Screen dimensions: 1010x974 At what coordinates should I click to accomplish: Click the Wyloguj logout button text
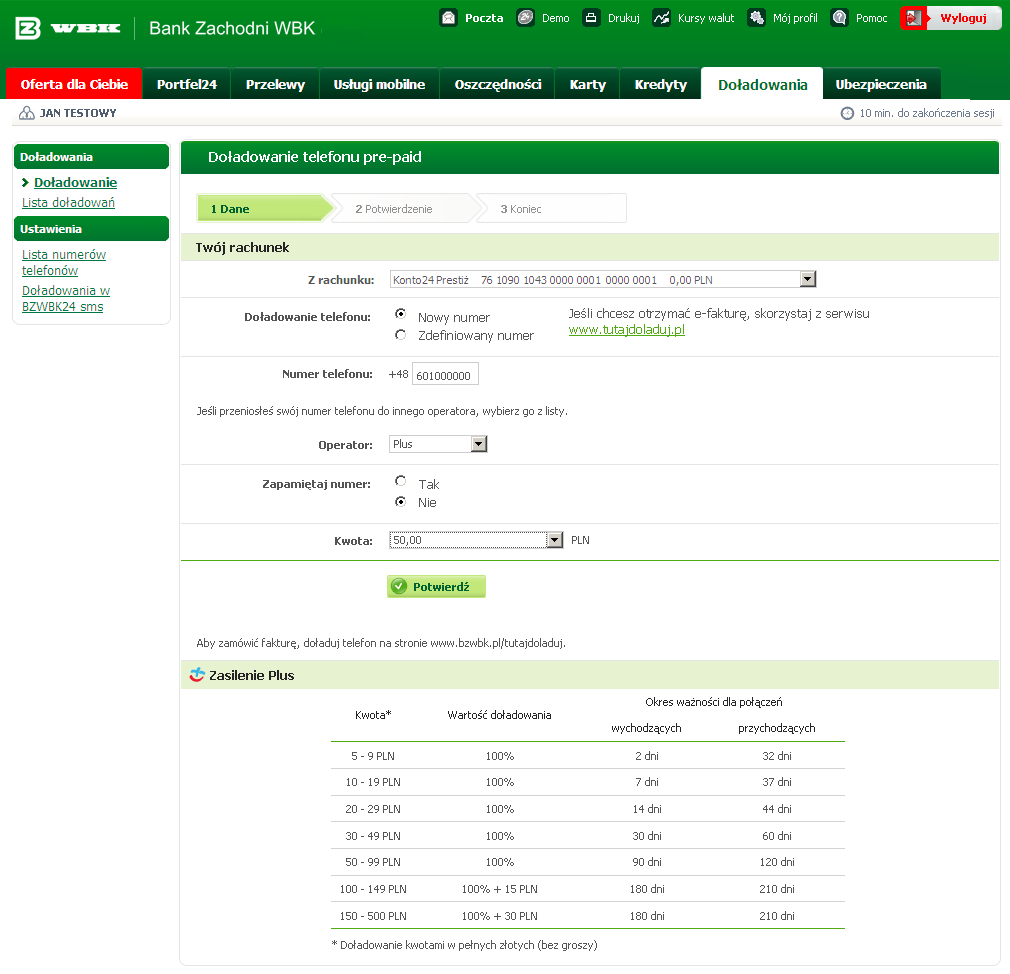tap(964, 18)
